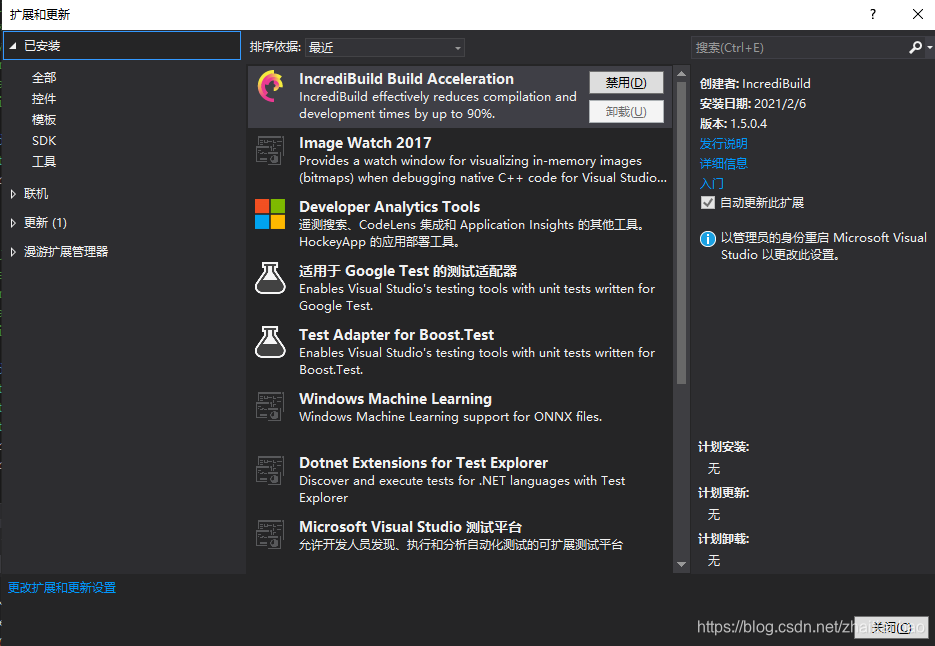Click the 计划卸载 label

pos(723,539)
